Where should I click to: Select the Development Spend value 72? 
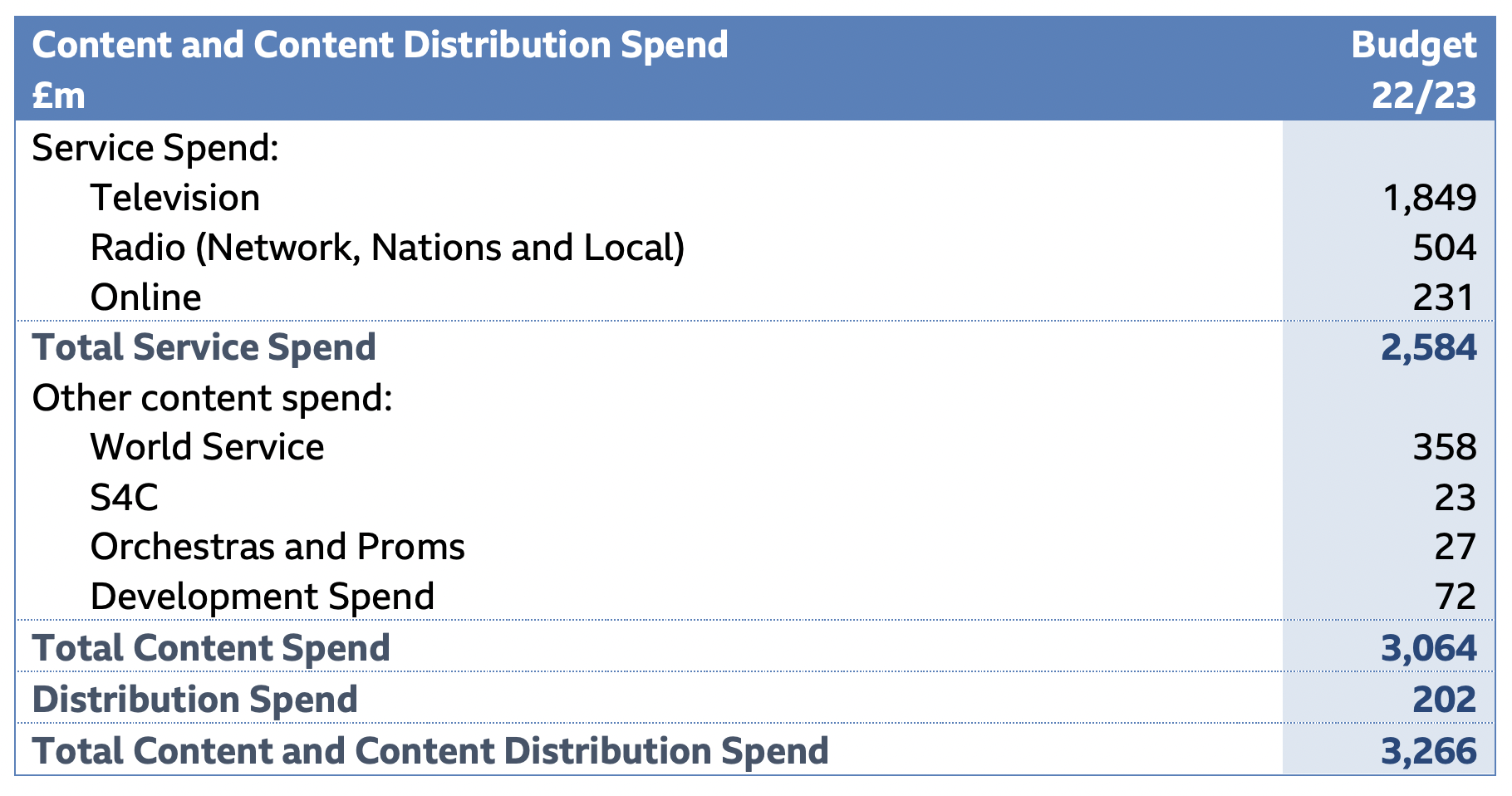pyautogui.click(x=1455, y=597)
